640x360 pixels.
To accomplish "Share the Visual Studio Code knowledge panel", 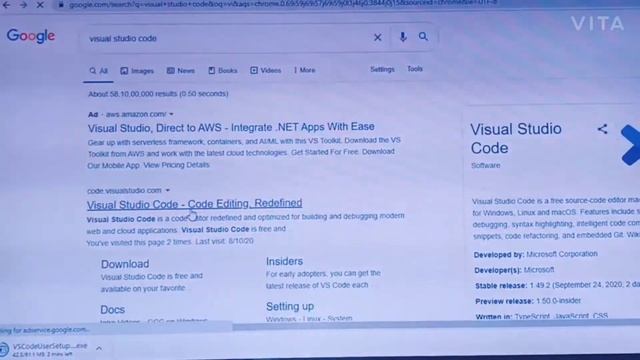I will [602, 129].
